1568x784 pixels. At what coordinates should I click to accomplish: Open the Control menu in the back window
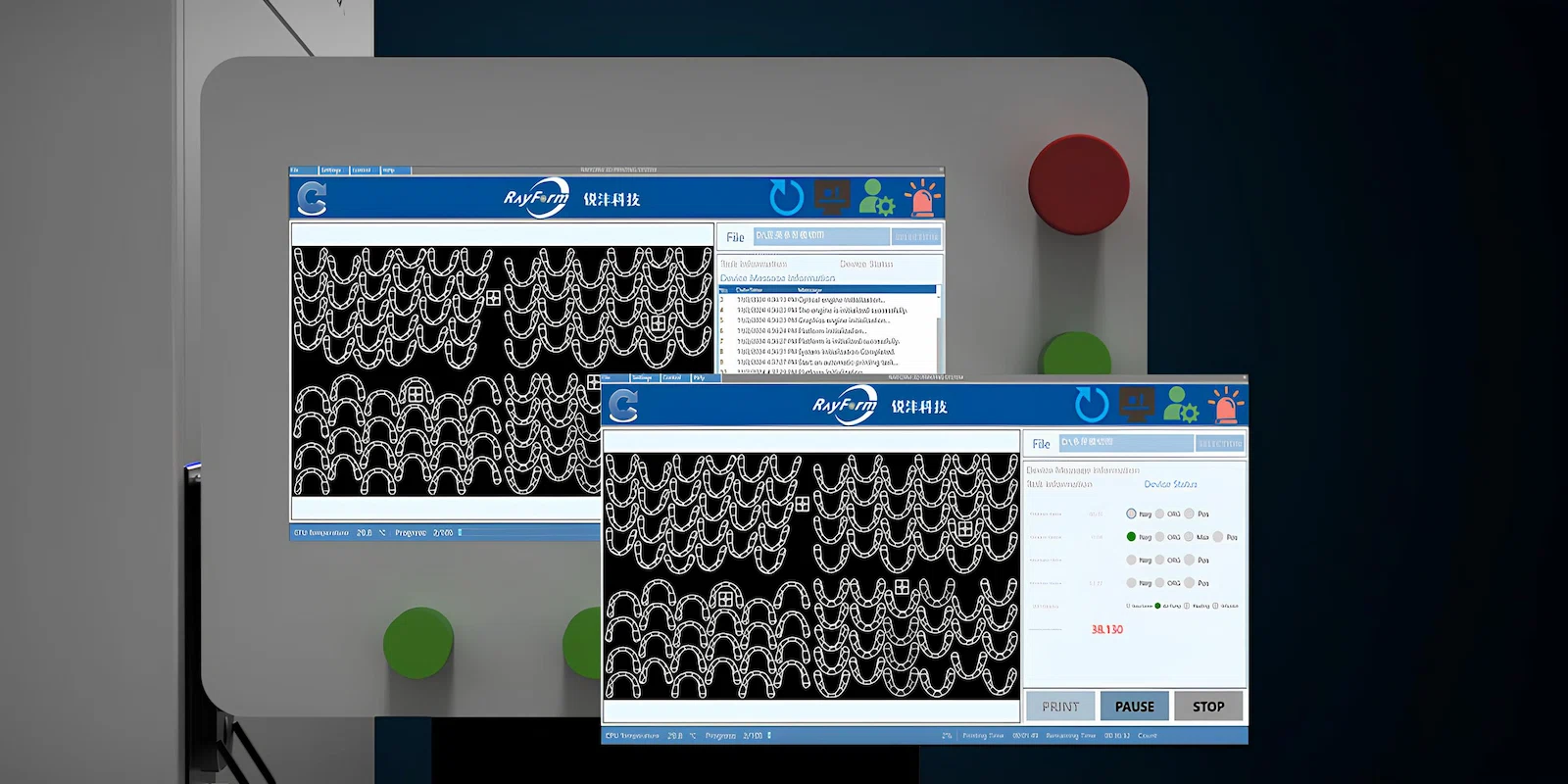coord(362,171)
